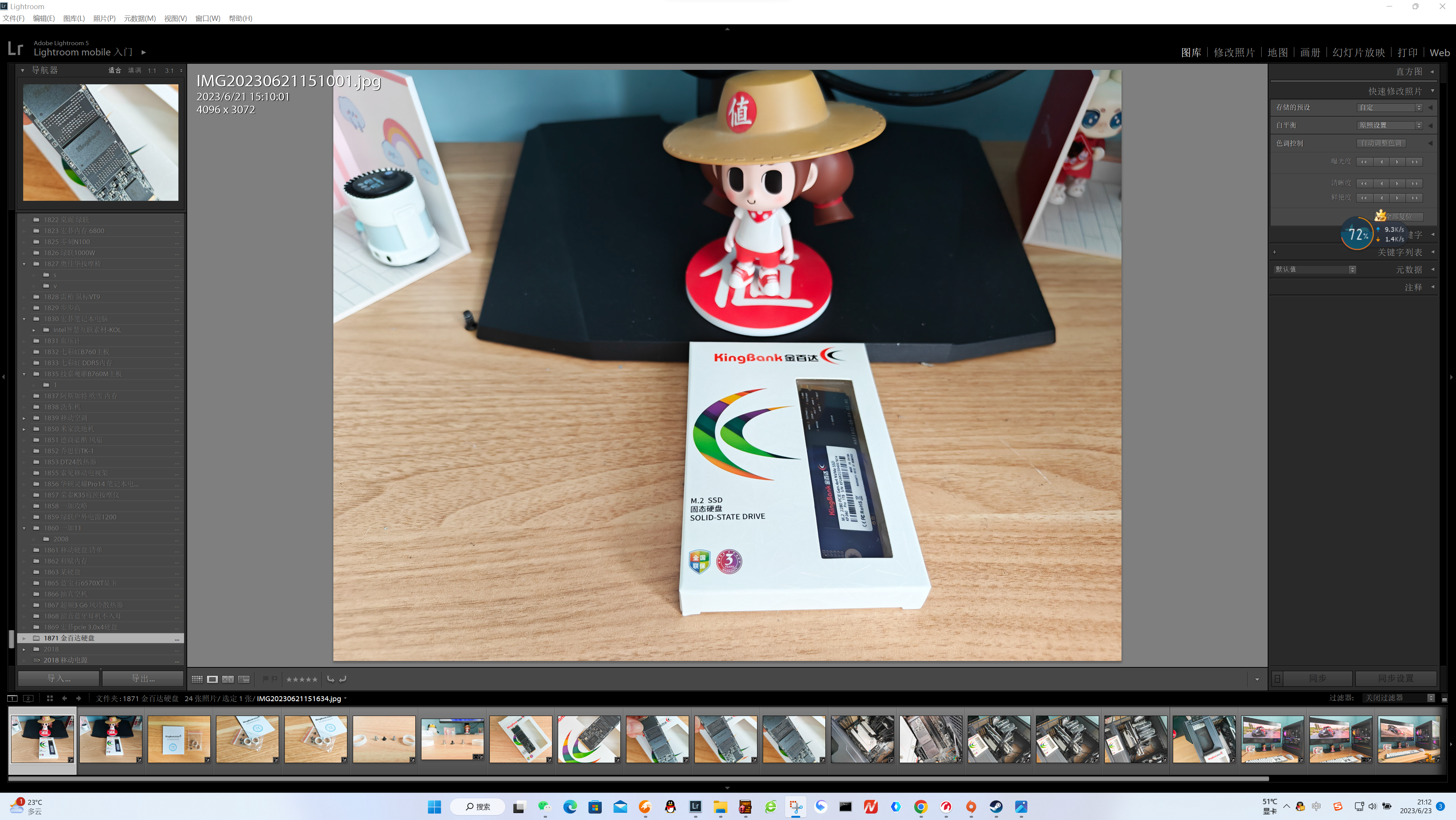Viewport: 1456px width, 820px height.
Task: Open the 白平衡 preset dropdown
Action: point(1389,125)
